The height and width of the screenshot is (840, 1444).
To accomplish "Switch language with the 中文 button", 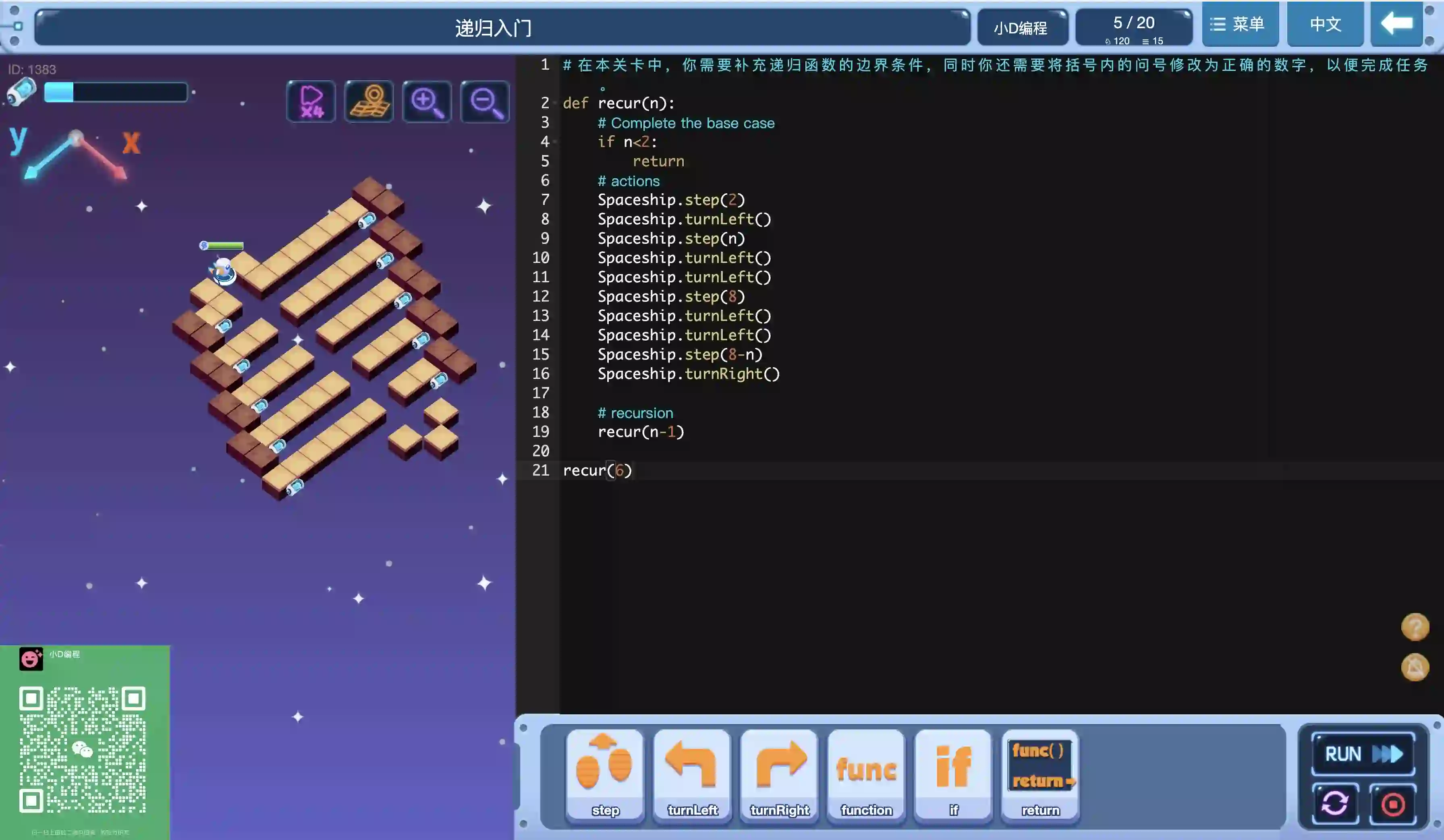I will 1326,24.
